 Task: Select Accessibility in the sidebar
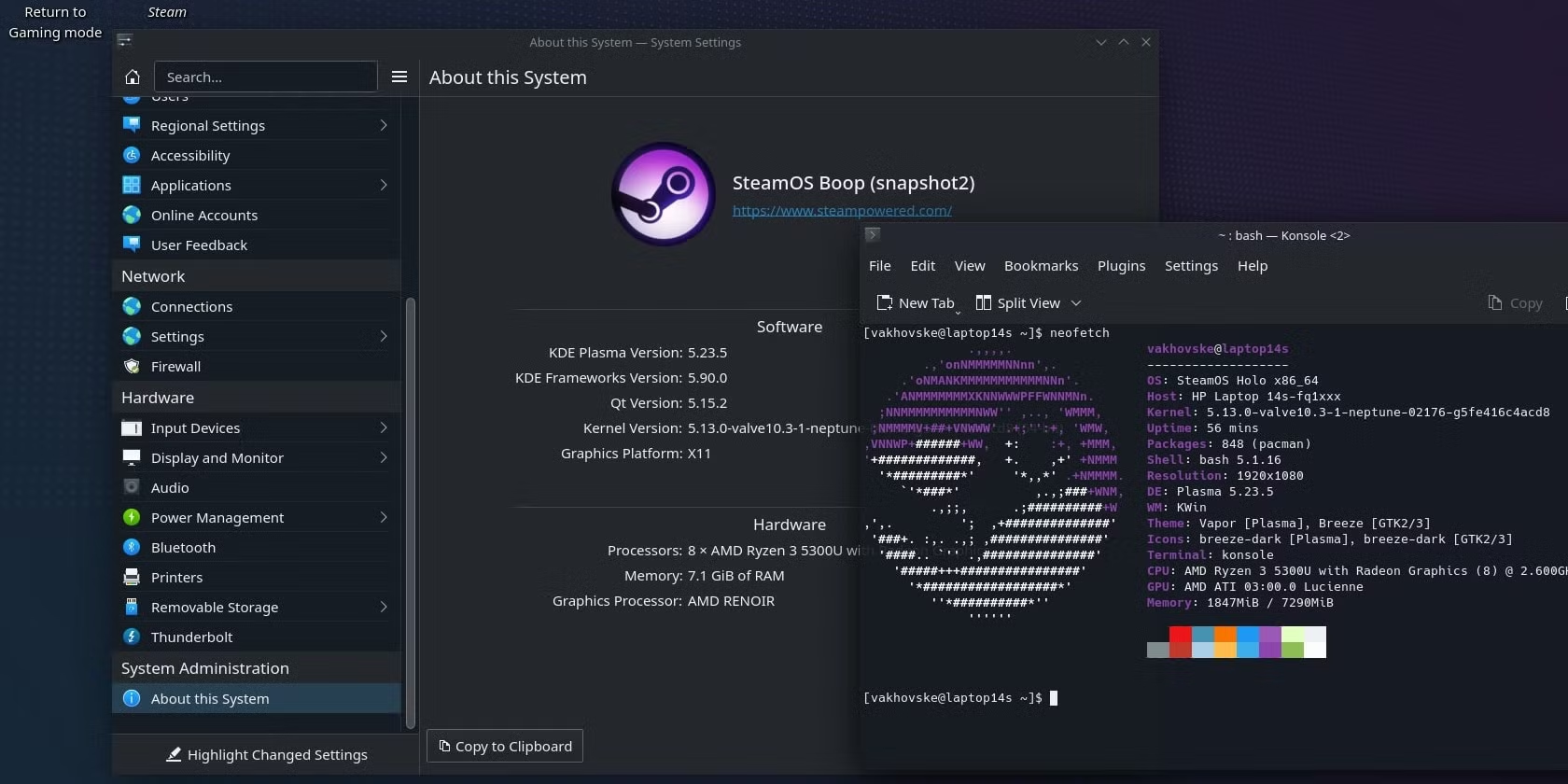click(x=189, y=156)
